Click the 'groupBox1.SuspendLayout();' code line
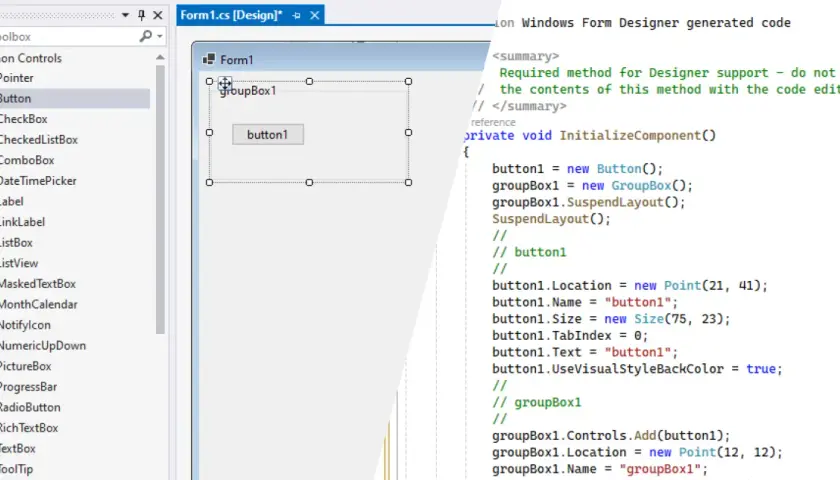840x480 pixels. 589,202
